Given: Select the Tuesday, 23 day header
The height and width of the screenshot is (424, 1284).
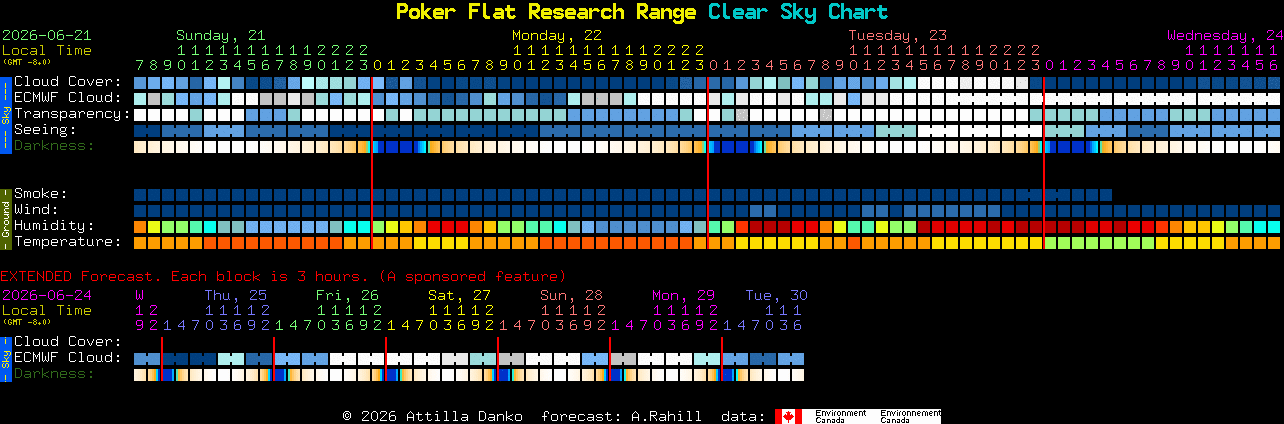Looking at the screenshot, I should (x=898, y=35).
